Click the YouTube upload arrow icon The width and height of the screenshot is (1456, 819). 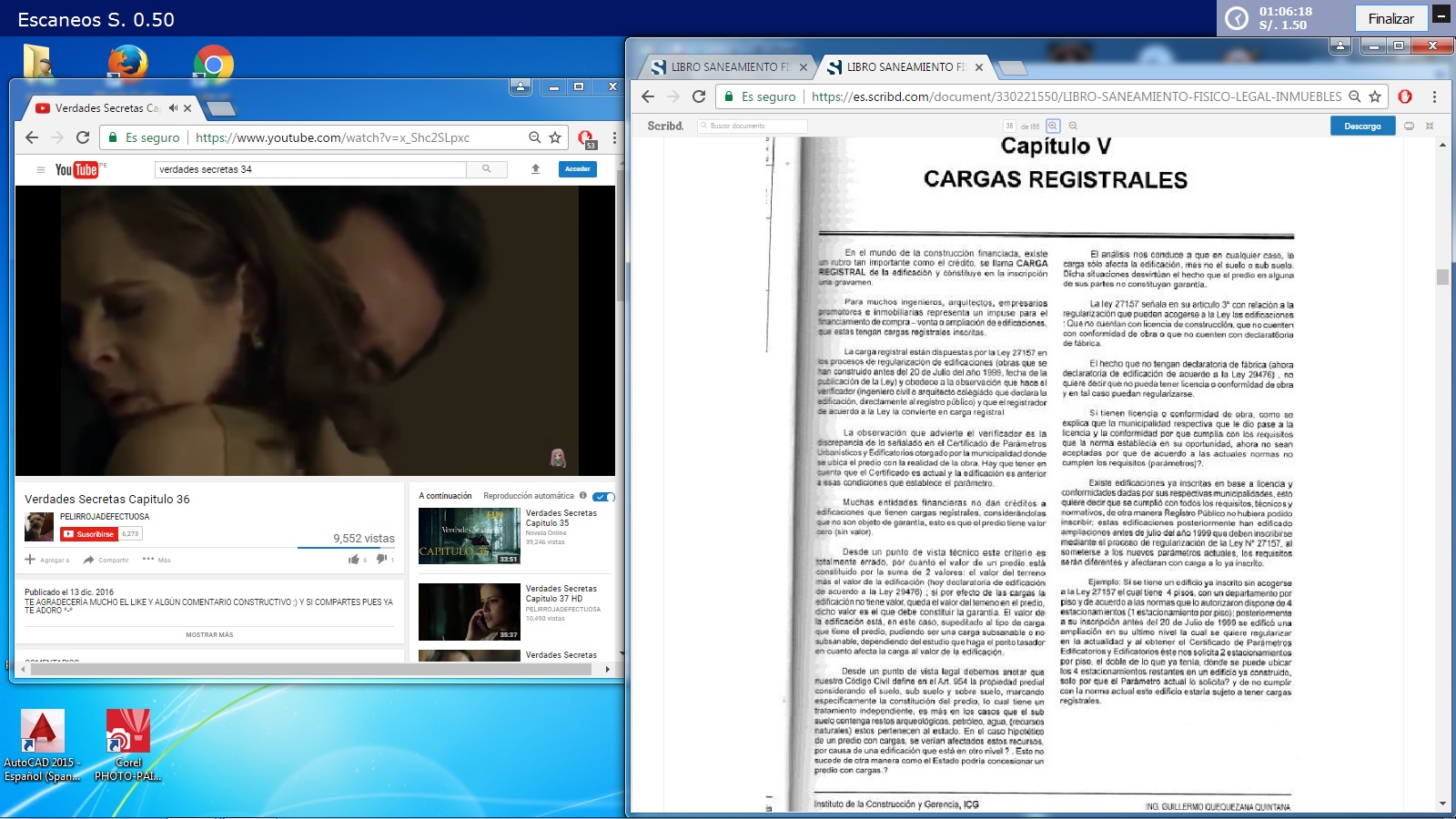536,168
